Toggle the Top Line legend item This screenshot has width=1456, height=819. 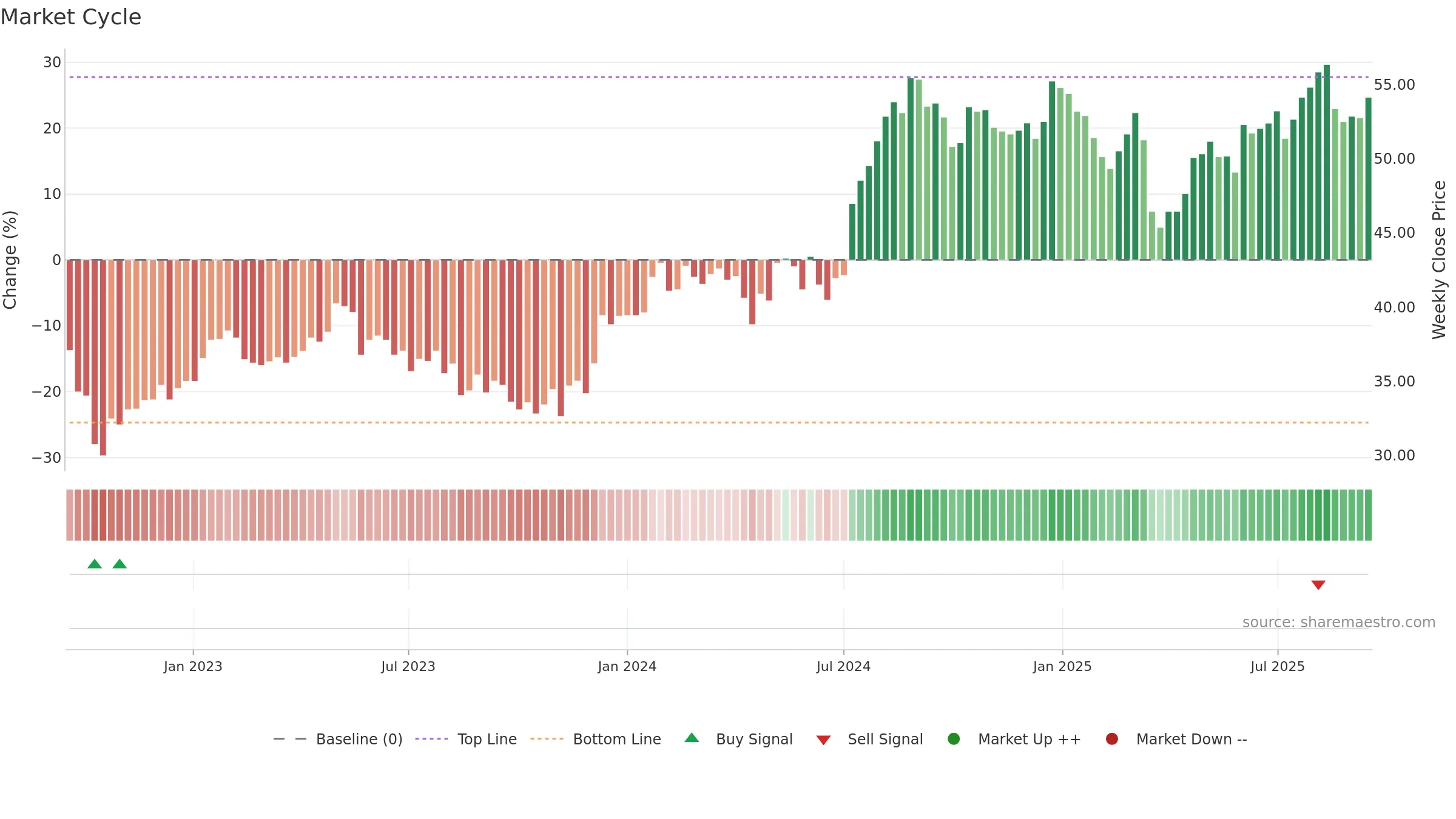point(466,739)
